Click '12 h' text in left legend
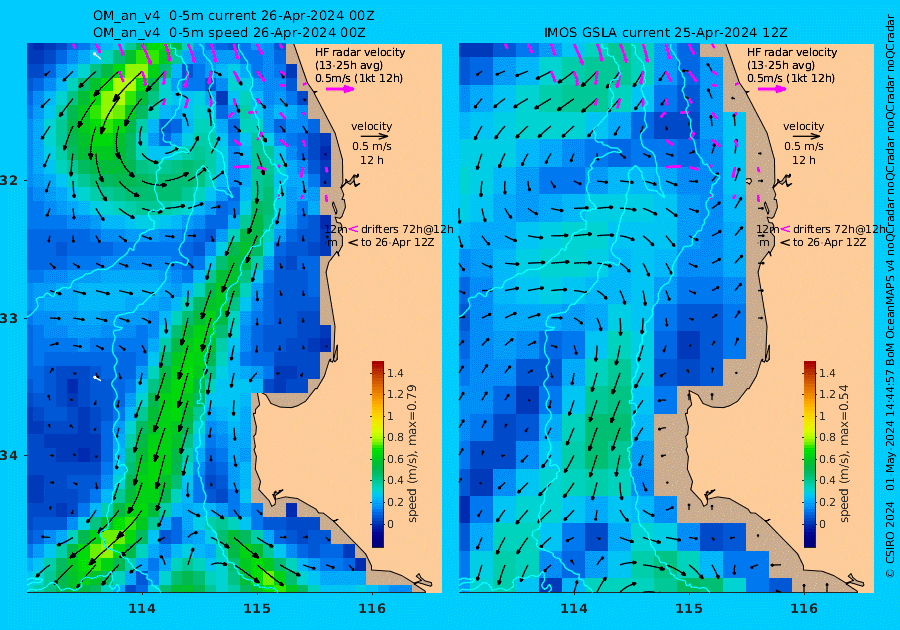This screenshot has height=630, width=900. tap(372, 160)
